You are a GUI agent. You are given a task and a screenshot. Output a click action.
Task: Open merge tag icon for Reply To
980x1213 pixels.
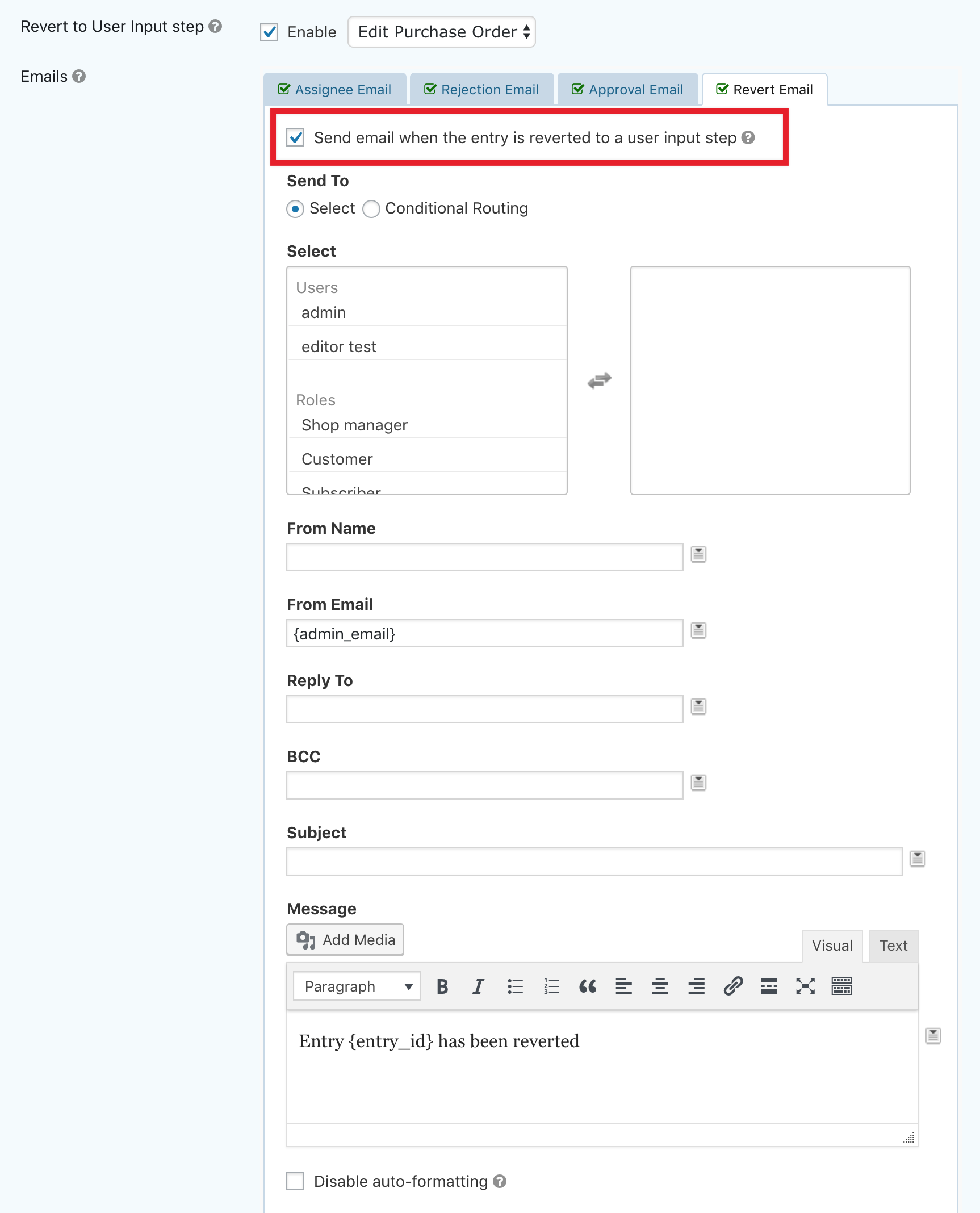698,706
